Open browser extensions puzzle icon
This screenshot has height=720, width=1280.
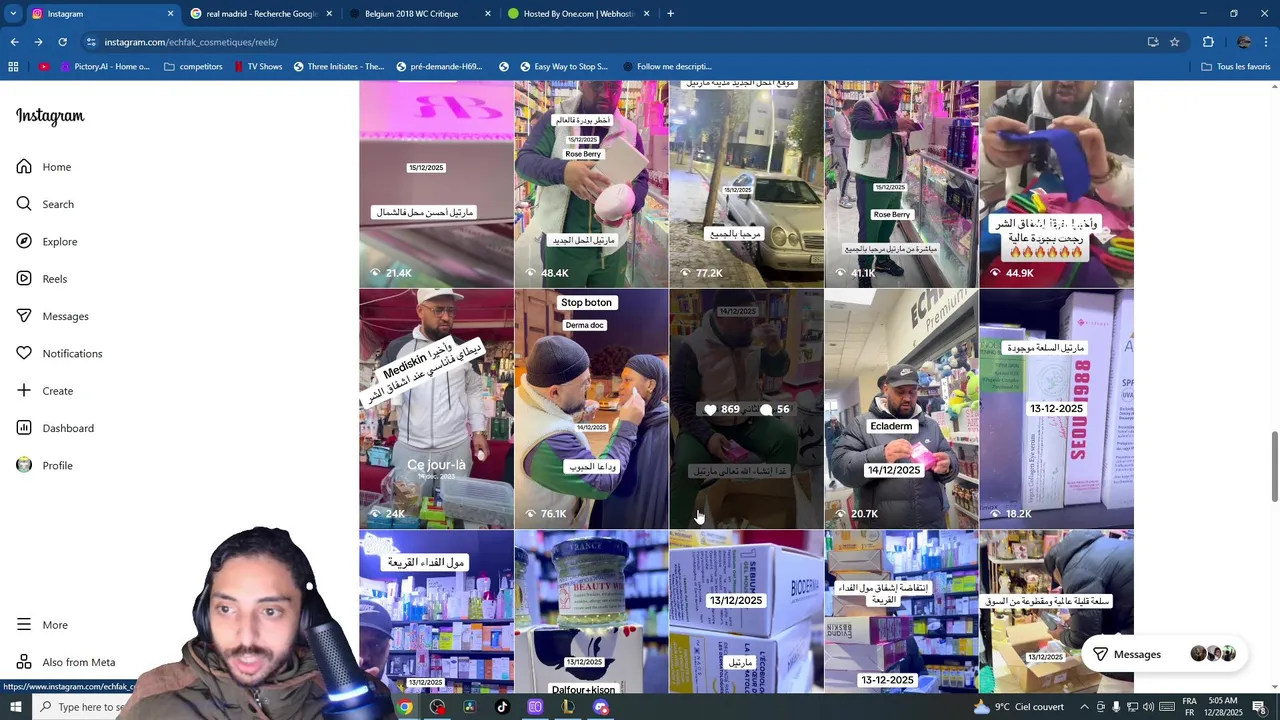(1208, 42)
